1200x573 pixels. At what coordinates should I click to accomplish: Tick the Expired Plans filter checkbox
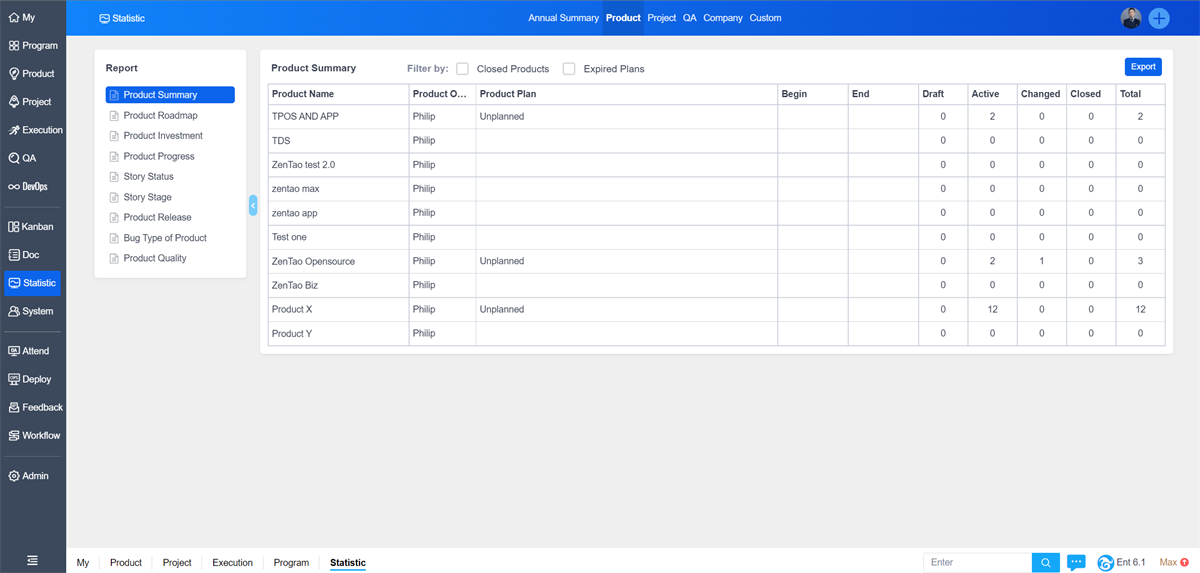tap(569, 69)
